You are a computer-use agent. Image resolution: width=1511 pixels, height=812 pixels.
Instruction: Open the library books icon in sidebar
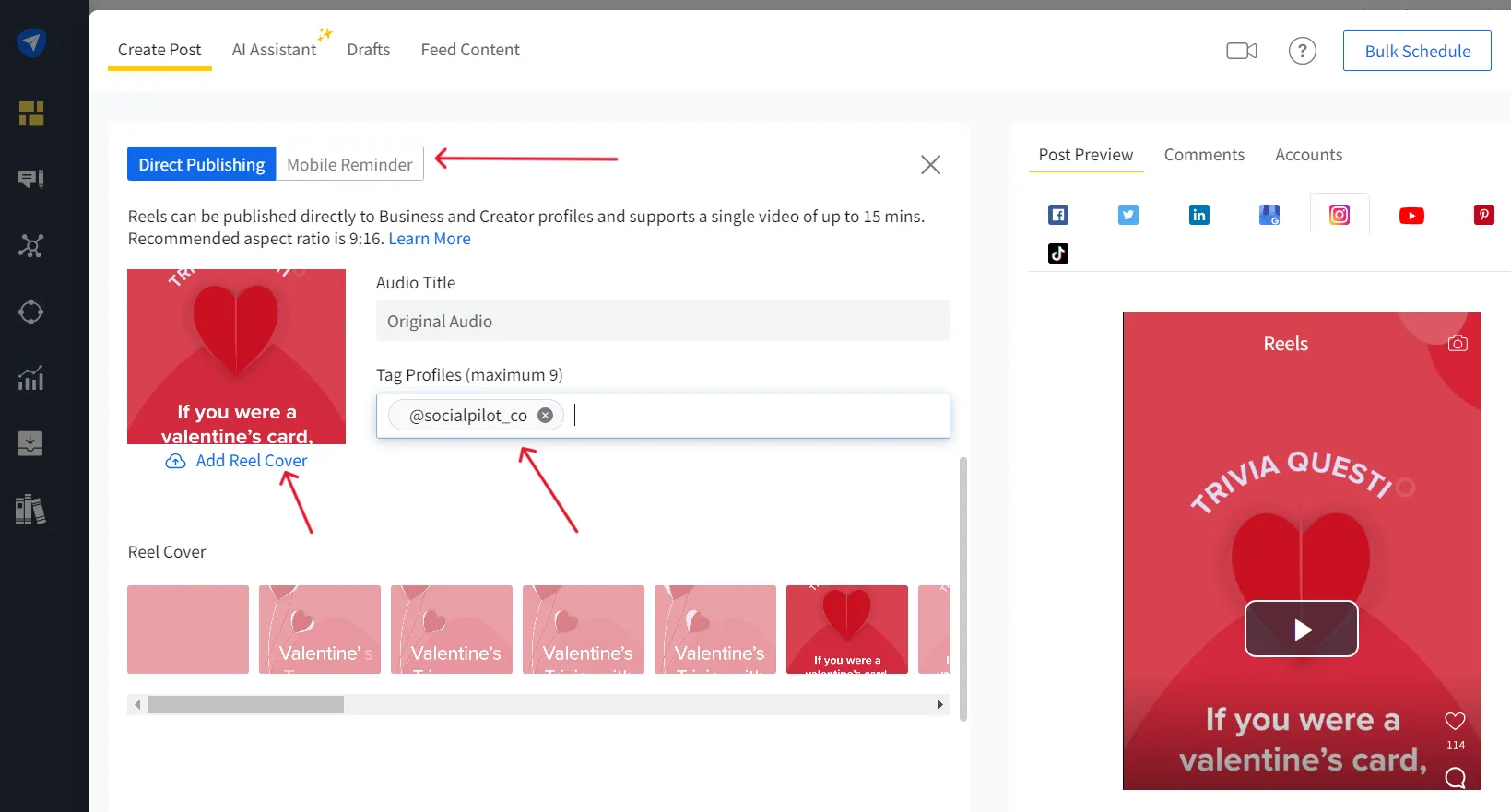(31, 510)
